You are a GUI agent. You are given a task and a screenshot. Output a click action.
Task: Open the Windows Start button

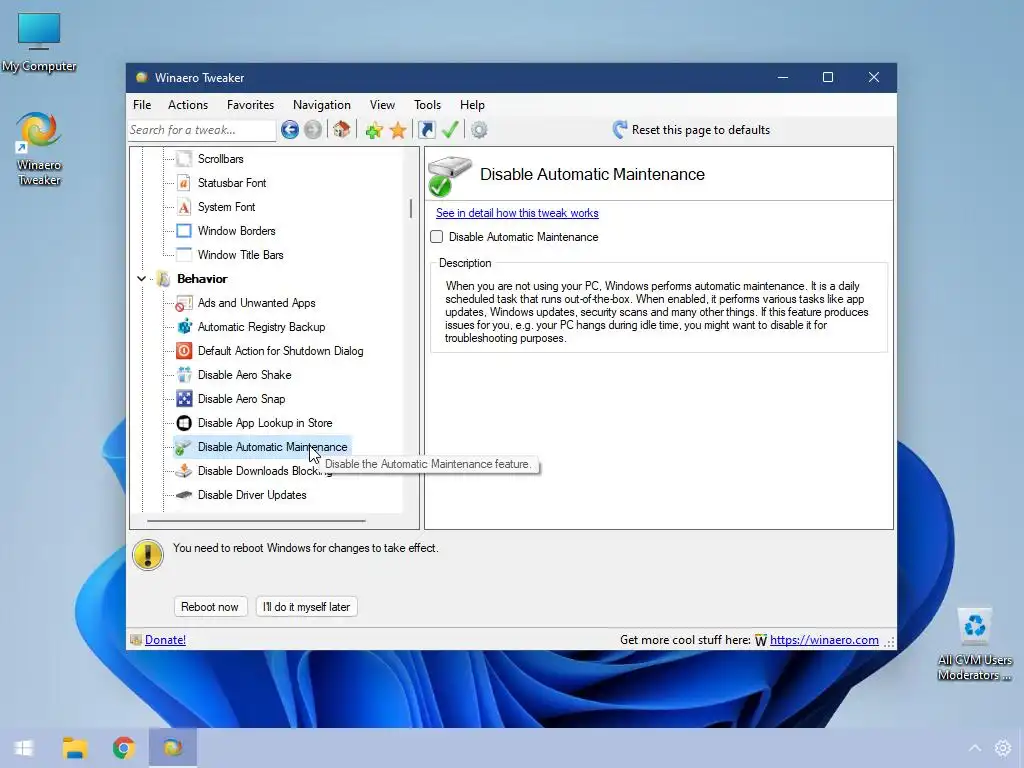(x=24, y=748)
